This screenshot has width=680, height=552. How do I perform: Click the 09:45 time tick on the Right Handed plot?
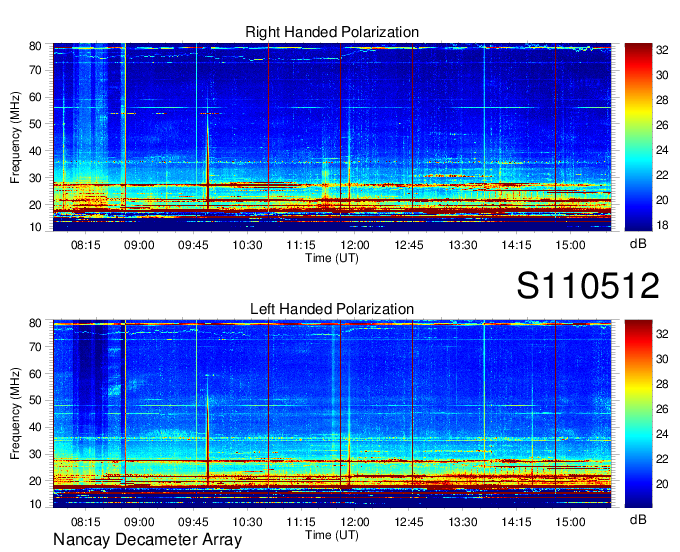point(193,245)
